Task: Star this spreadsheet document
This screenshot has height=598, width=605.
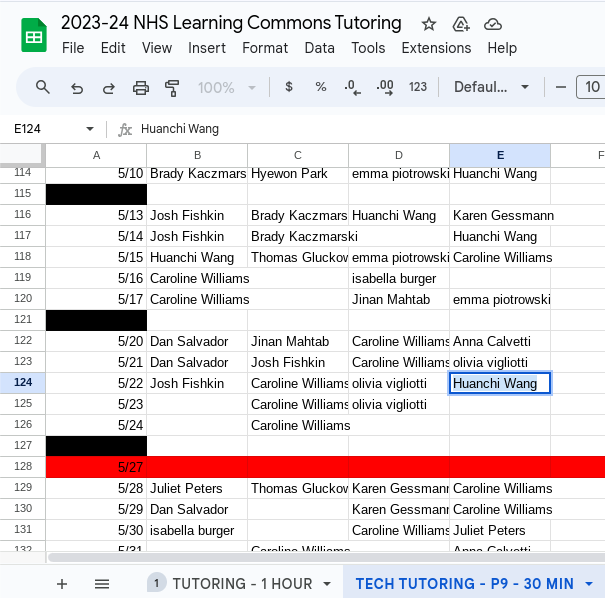Action: click(x=429, y=24)
